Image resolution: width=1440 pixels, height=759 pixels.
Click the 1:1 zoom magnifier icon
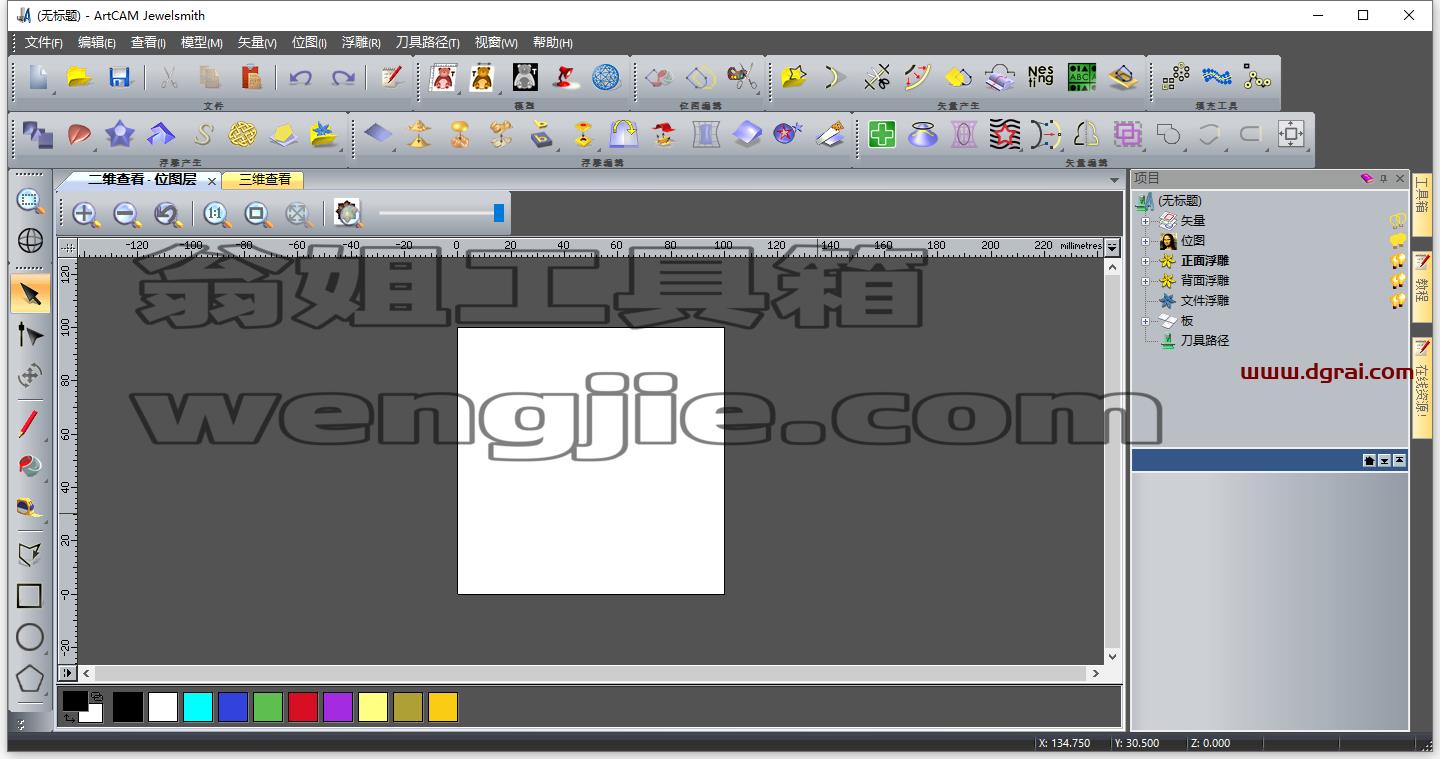[x=216, y=213]
